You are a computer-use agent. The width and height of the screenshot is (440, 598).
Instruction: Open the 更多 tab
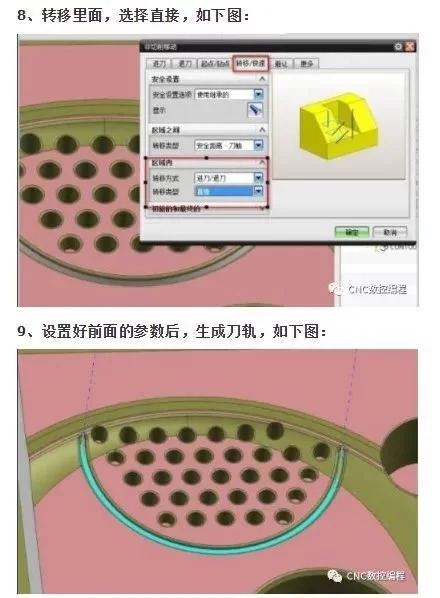coord(306,64)
